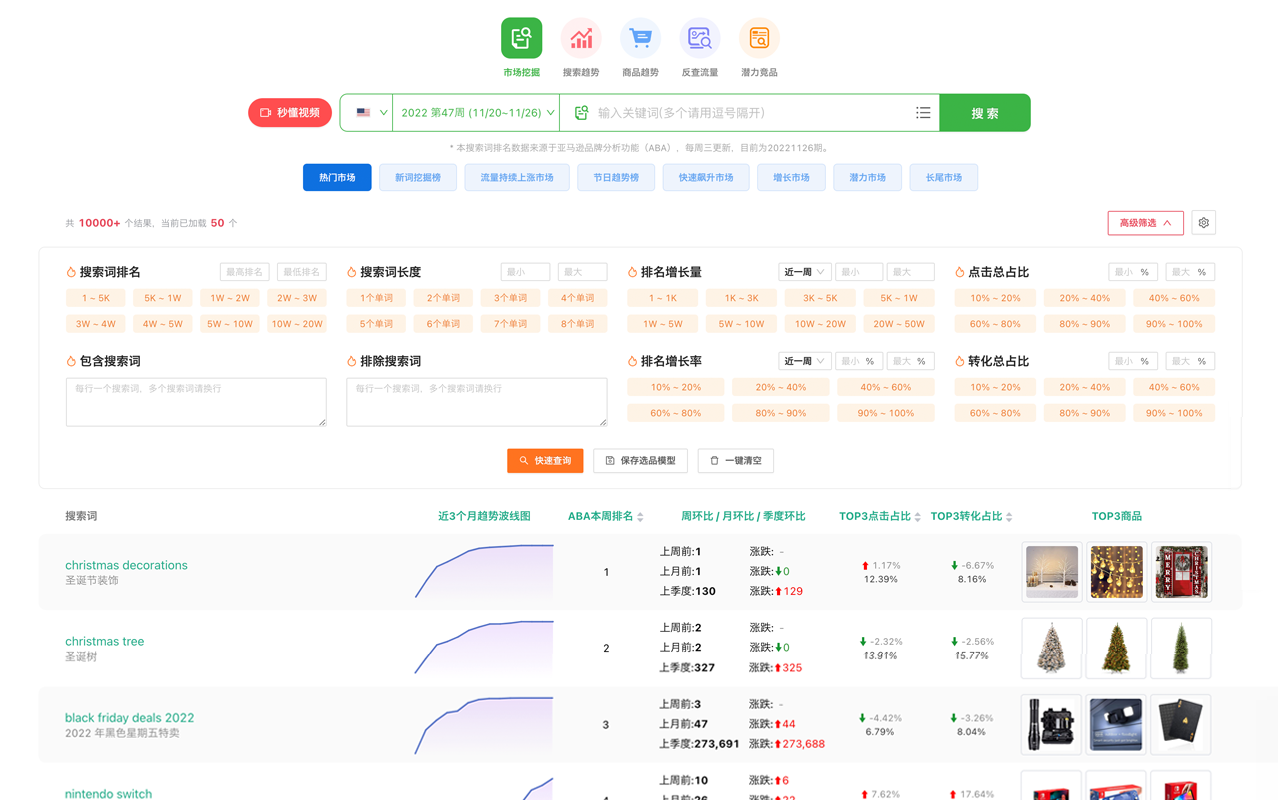The width and height of the screenshot is (1280, 800).
Task: Switch to the 长尾市场 tab
Action: click(x=943, y=177)
